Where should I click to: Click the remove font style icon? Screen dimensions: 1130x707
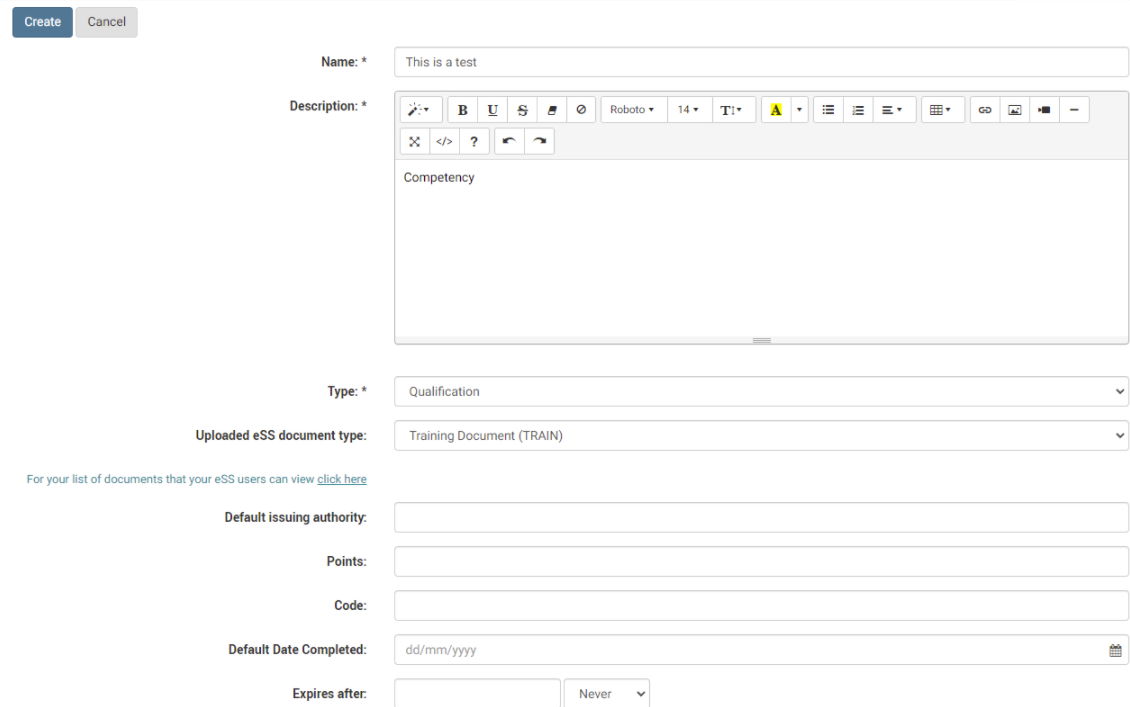pos(581,110)
